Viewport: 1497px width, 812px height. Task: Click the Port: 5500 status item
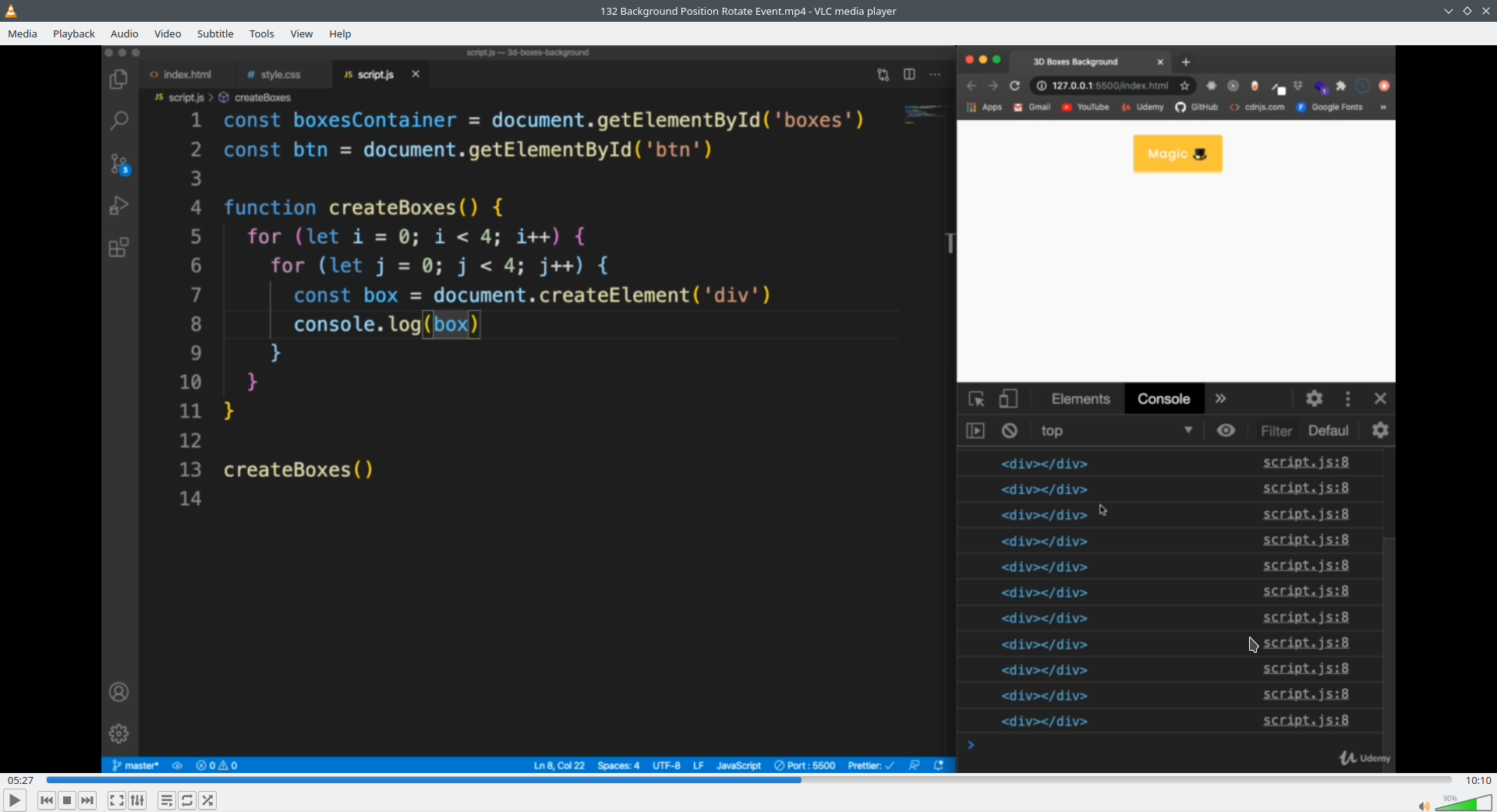pos(805,765)
